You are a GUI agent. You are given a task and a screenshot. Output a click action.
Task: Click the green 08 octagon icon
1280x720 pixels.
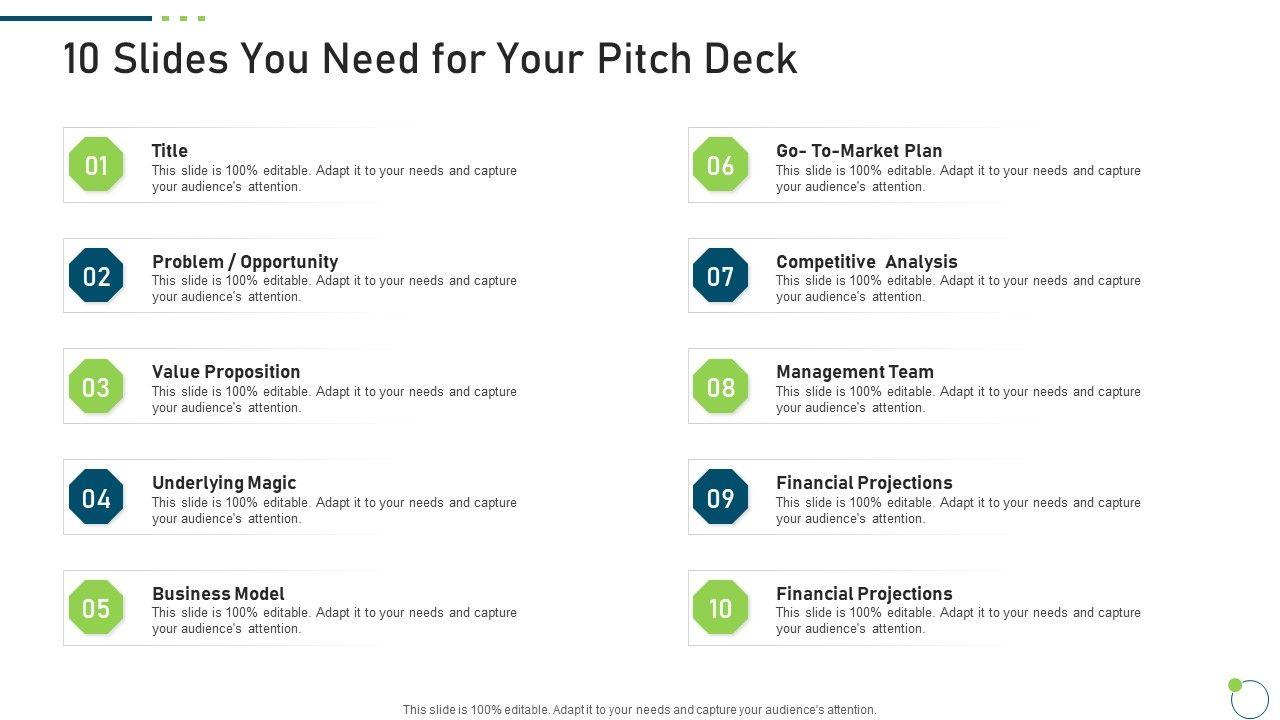coord(720,387)
